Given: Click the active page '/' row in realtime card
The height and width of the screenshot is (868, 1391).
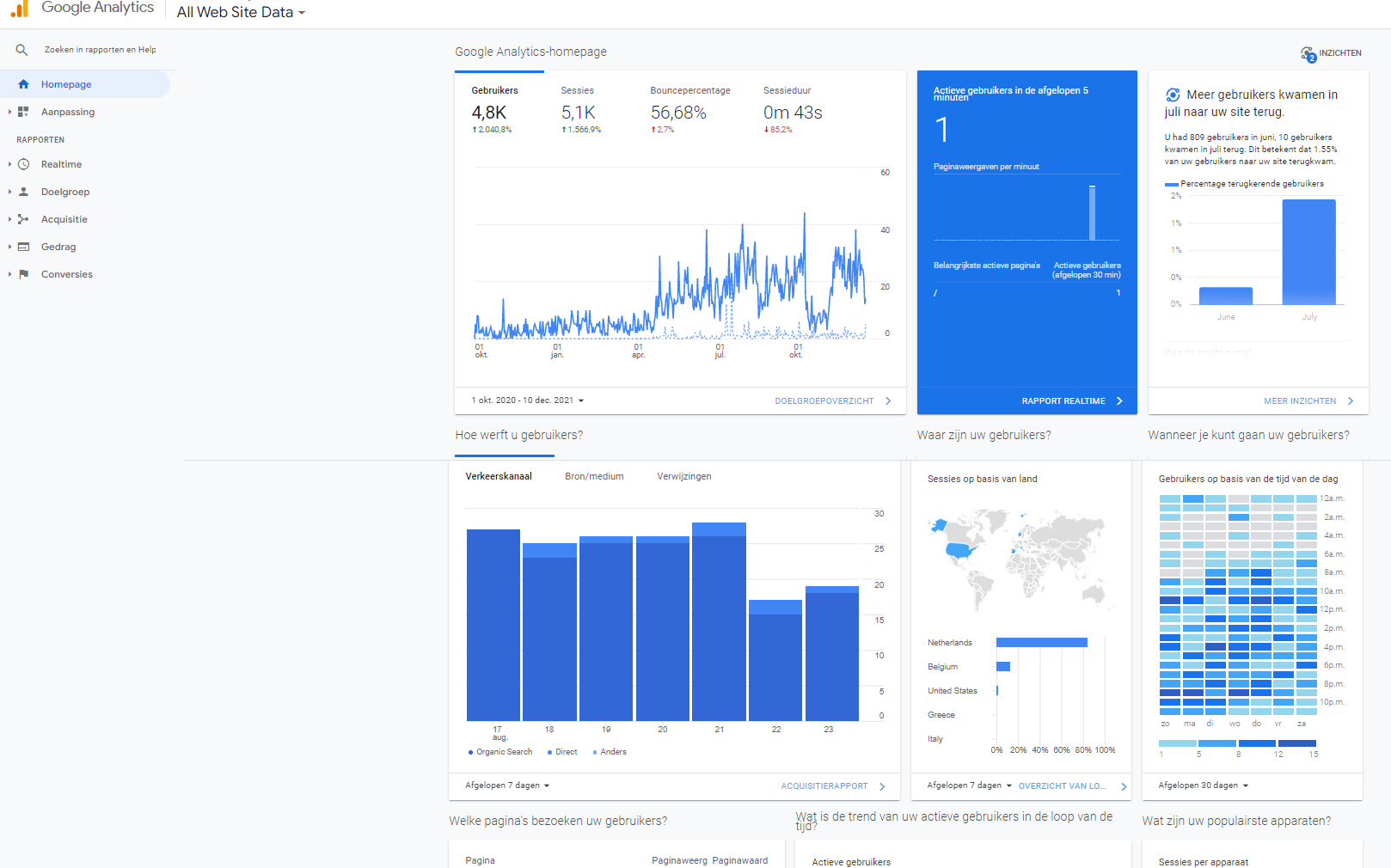Looking at the screenshot, I should pos(1027,293).
